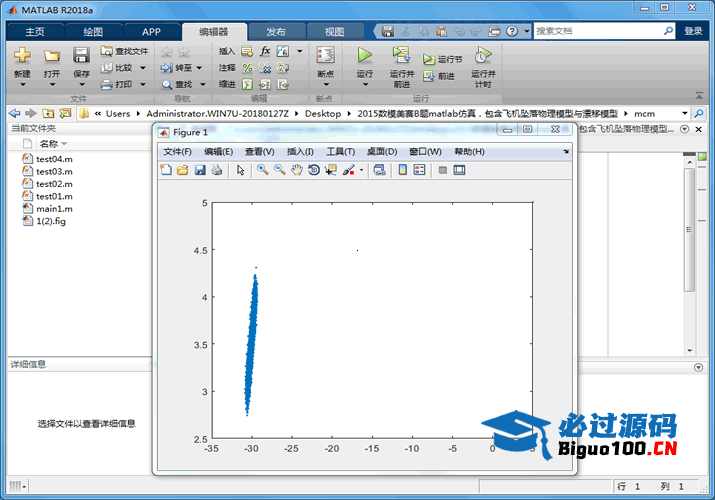Open the 插入(I) menu in Figure window
The height and width of the screenshot is (500, 715).
(300, 151)
